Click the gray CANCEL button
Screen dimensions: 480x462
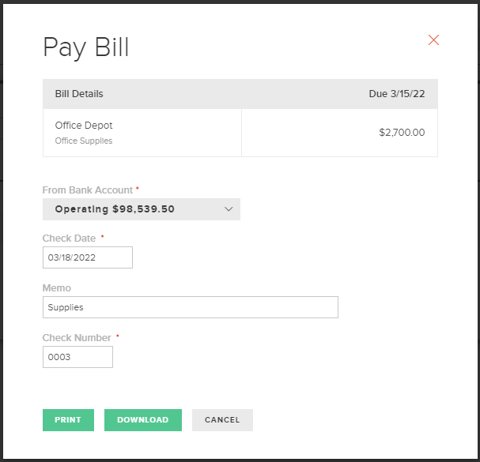coord(222,420)
